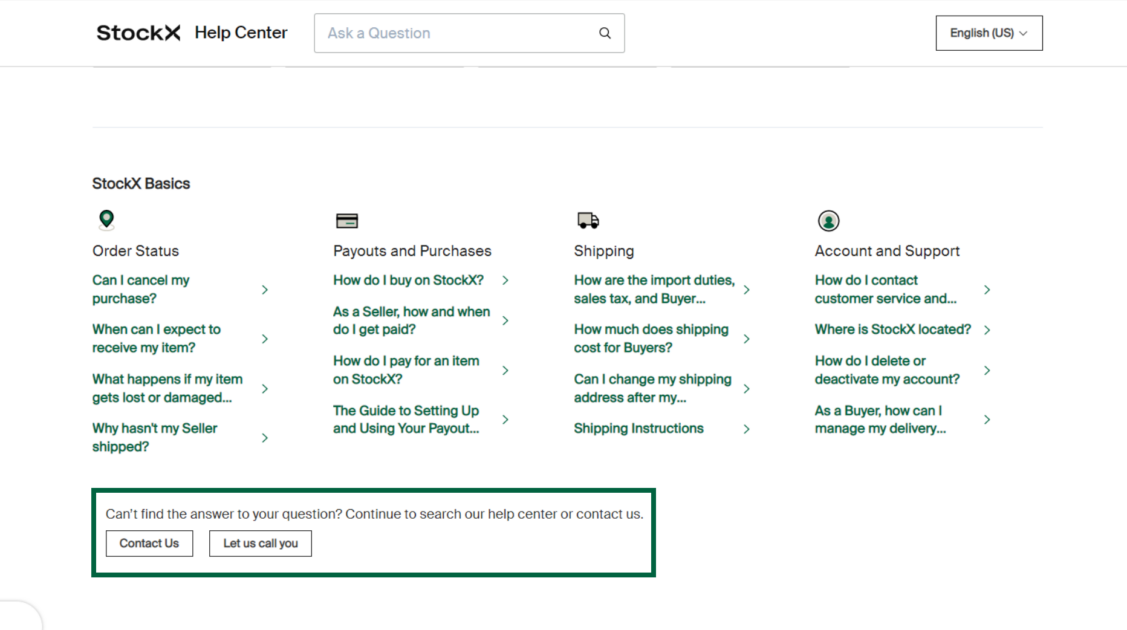Click the Payouts and Purchases card icon
This screenshot has width=1127, height=630.
click(347, 221)
